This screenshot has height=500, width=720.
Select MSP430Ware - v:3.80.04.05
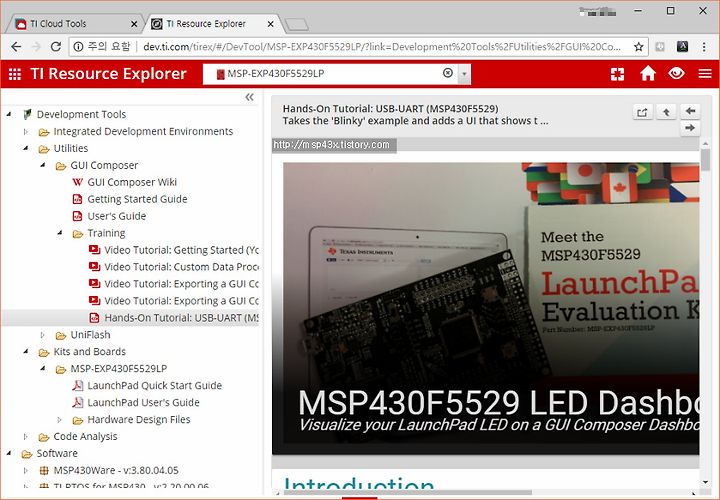click(x=116, y=470)
